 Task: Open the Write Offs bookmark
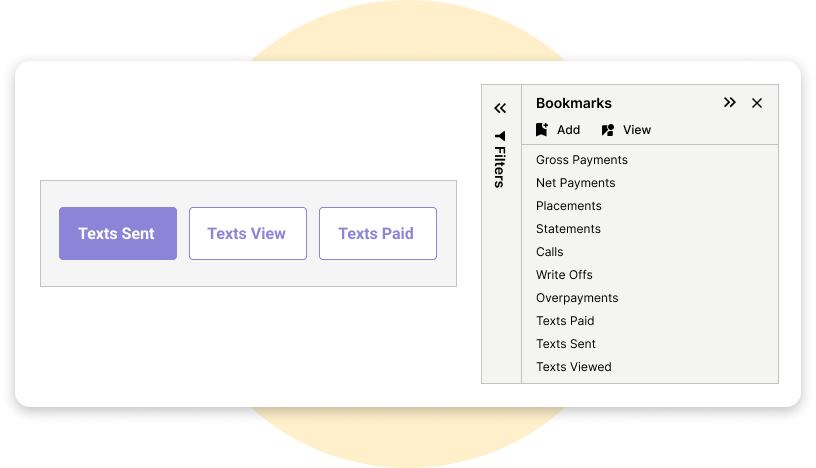(564, 275)
